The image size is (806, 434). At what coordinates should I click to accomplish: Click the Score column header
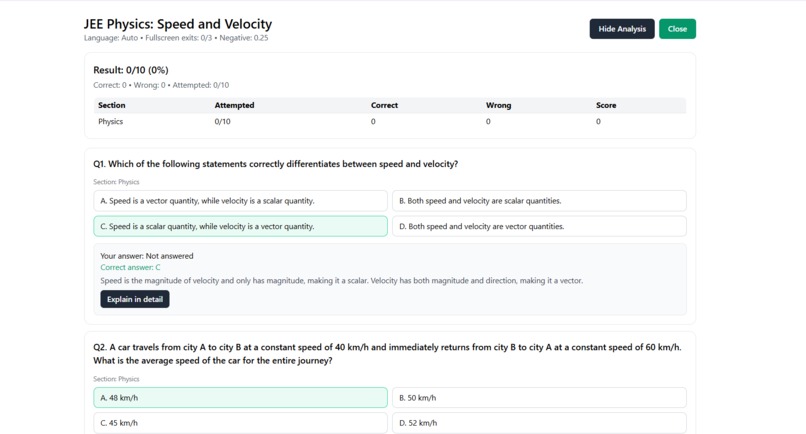click(x=606, y=105)
